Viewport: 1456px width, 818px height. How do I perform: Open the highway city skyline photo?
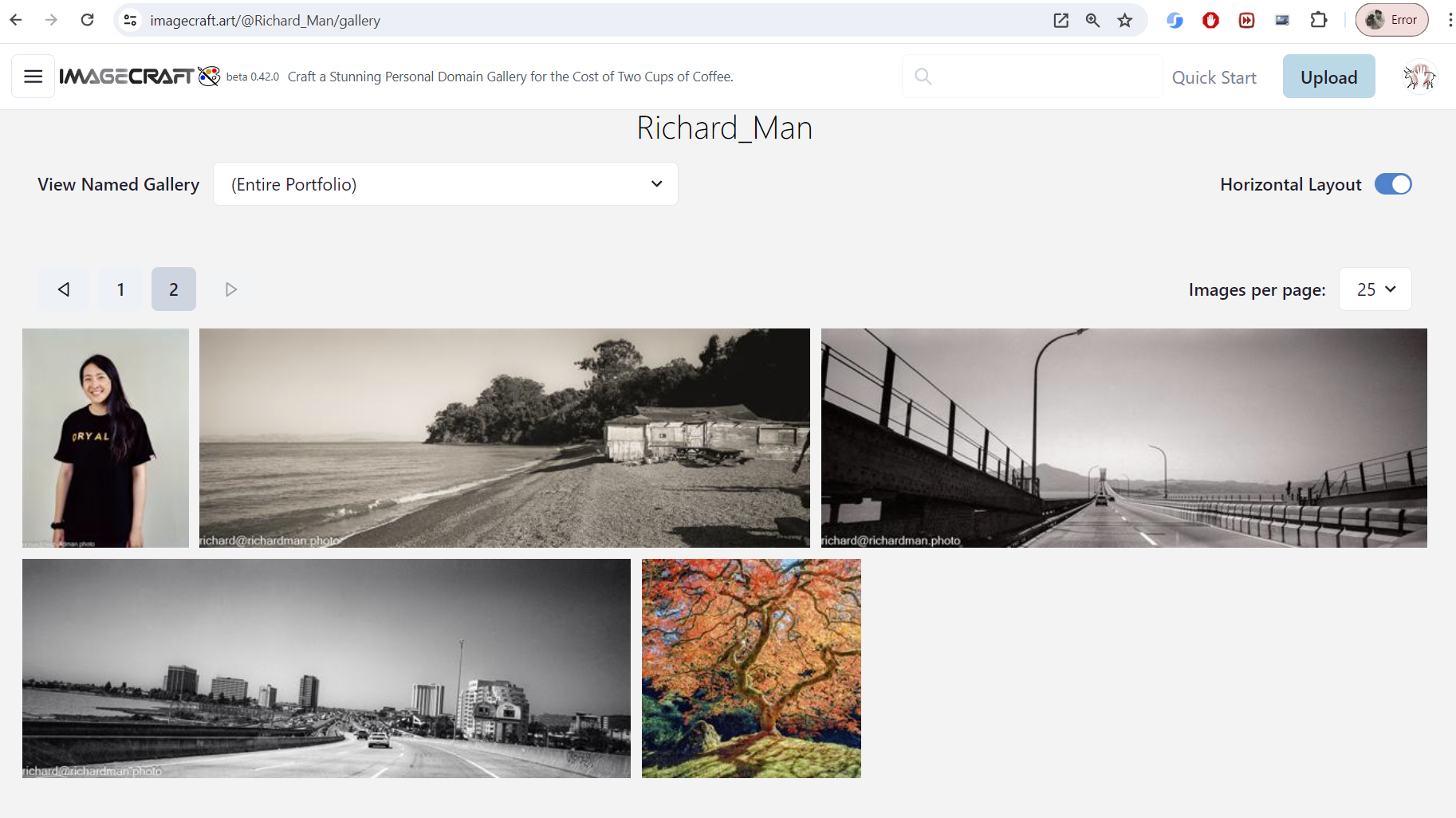(326, 668)
